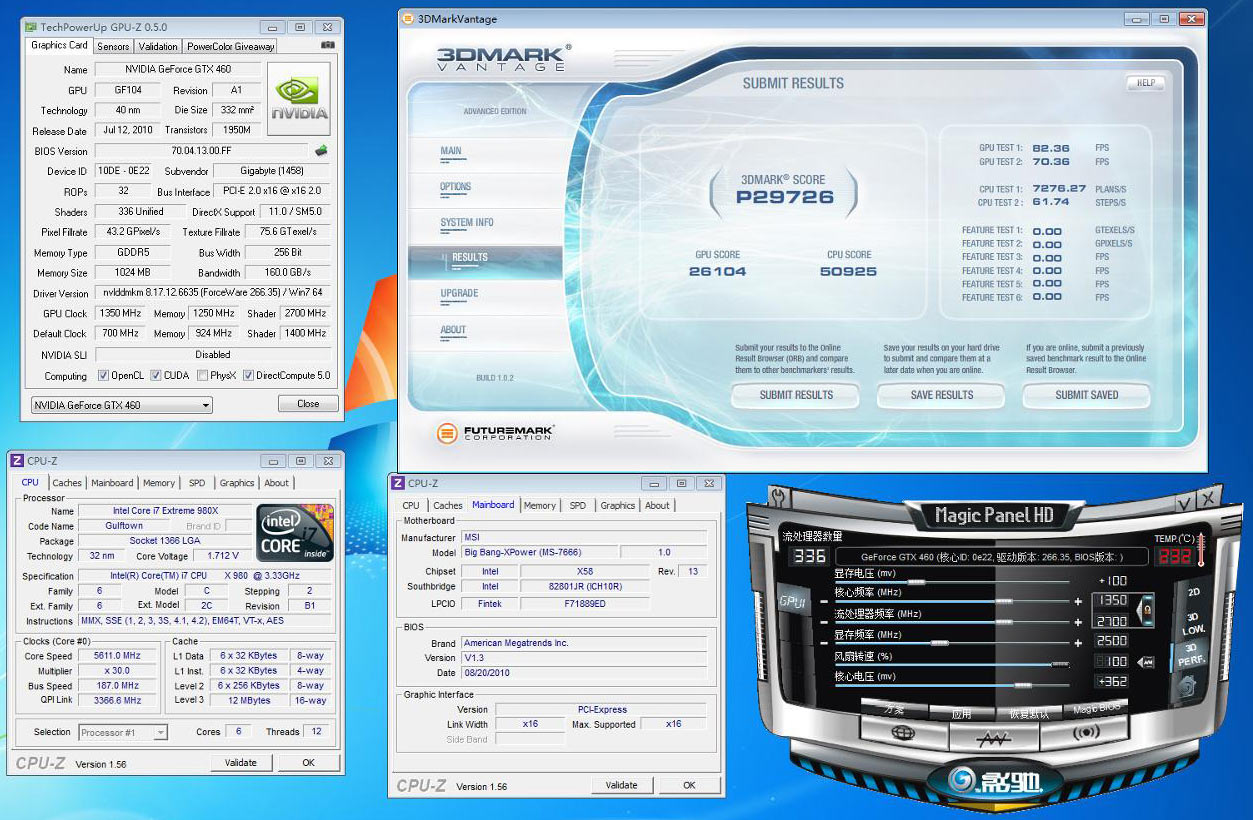Click the GPU1 selector in Magic Panel
The width and height of the screenshot is (1253, 820).
coord(792,601)
